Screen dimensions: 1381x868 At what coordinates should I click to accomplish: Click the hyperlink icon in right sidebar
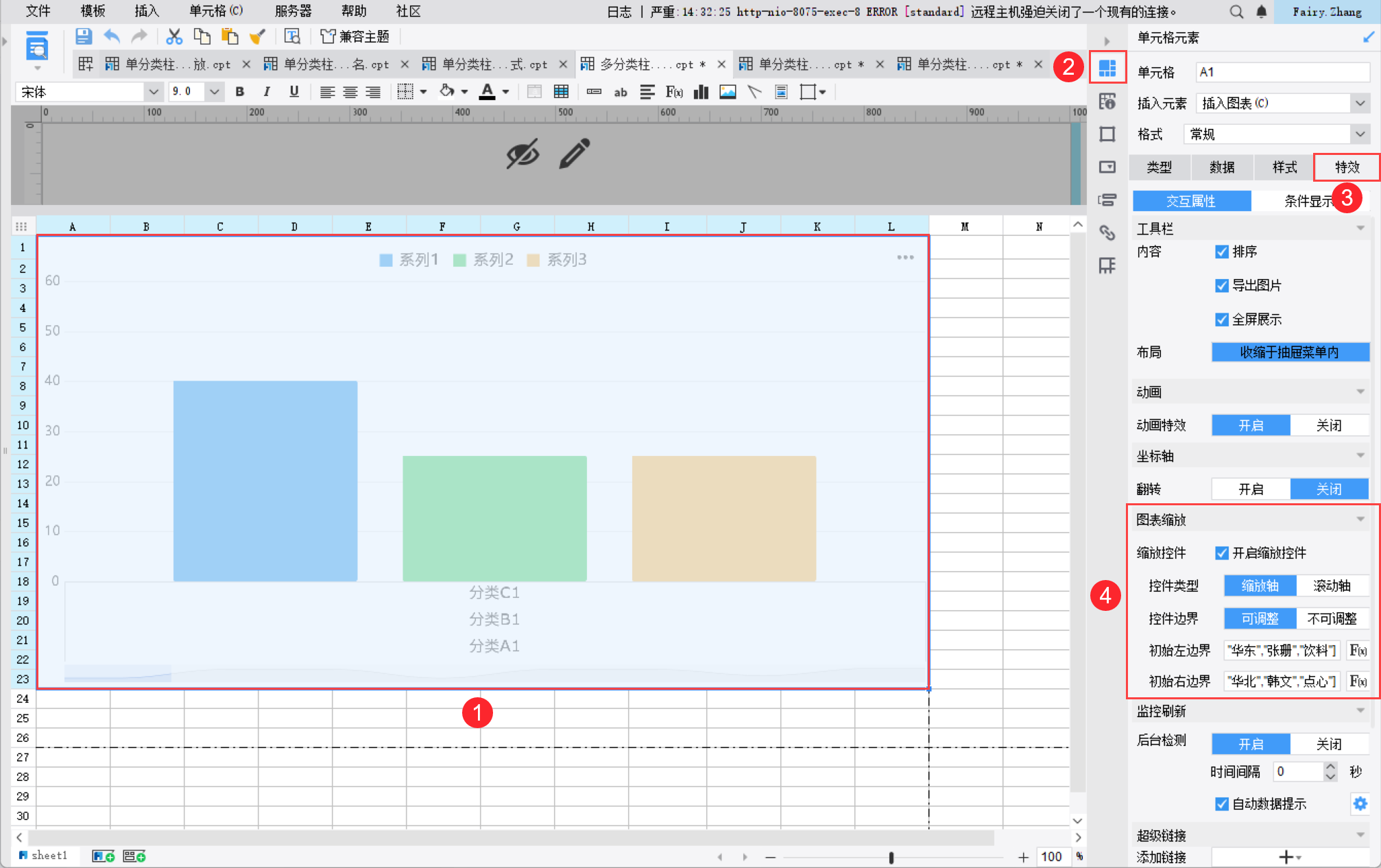coord(1107,232)
